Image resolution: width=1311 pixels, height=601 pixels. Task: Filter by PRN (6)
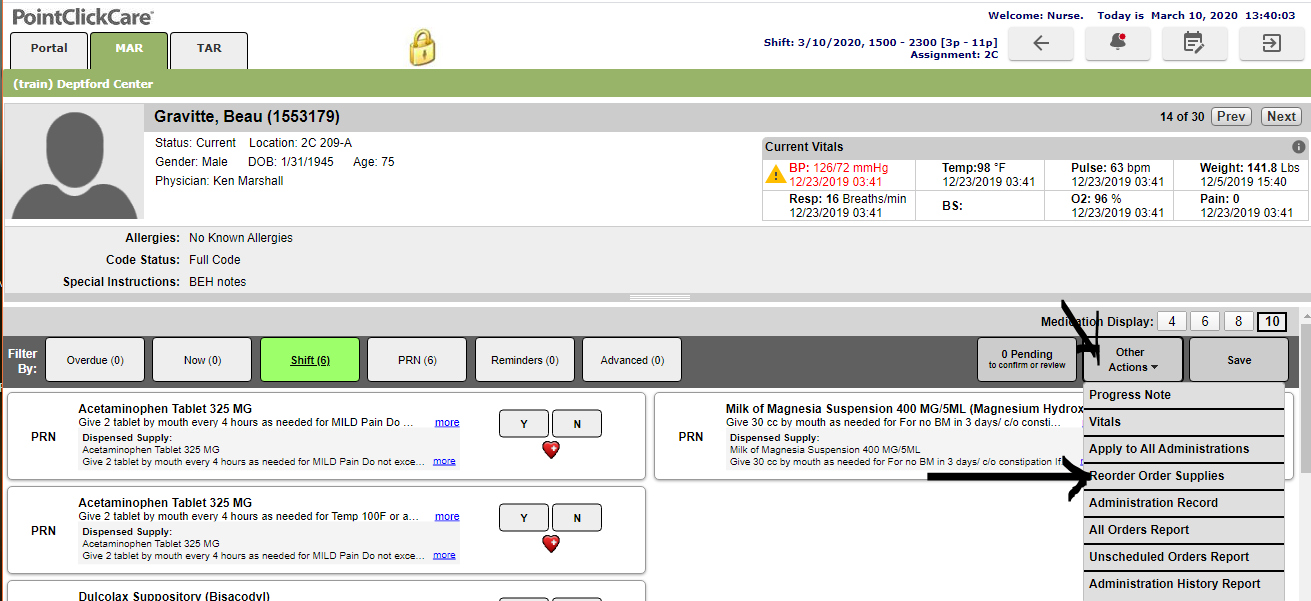point(417,360)
